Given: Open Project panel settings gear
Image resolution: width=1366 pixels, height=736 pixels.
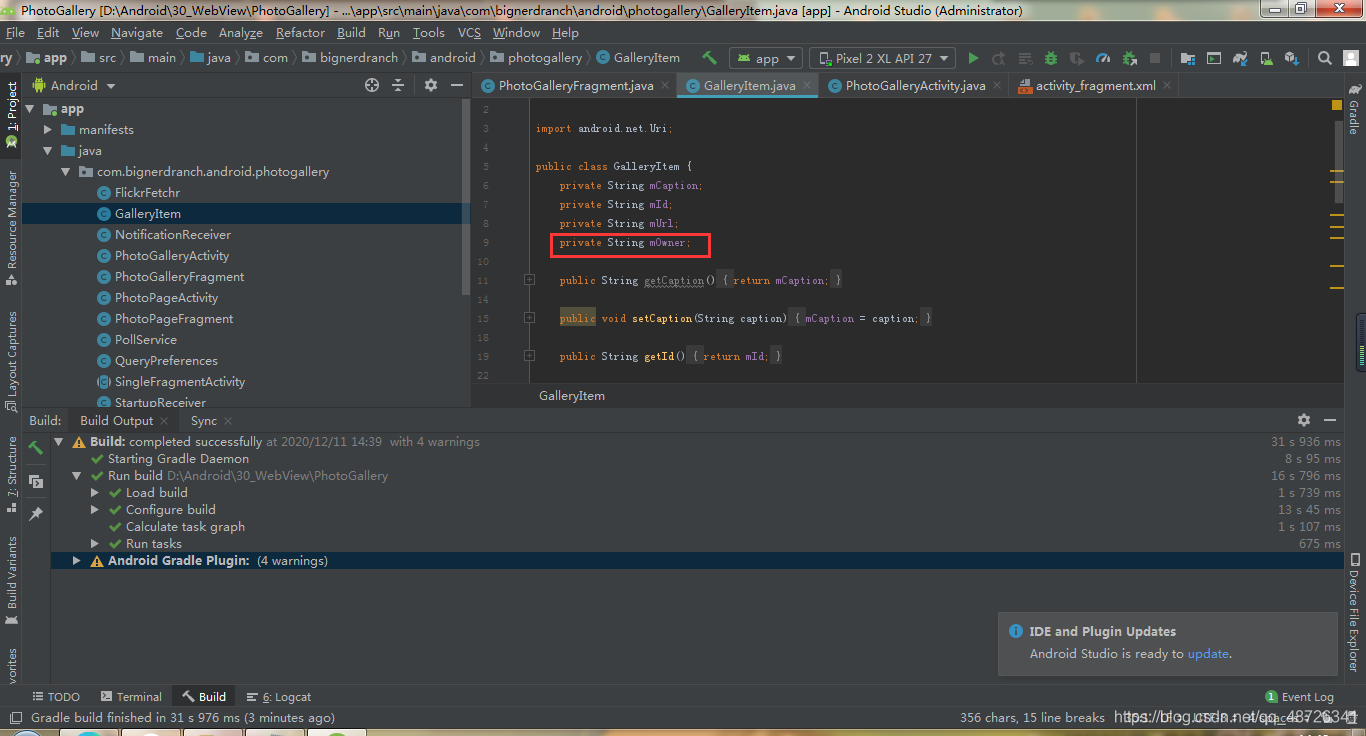Looking at the screenshot, I should click(x=431, y=85).
